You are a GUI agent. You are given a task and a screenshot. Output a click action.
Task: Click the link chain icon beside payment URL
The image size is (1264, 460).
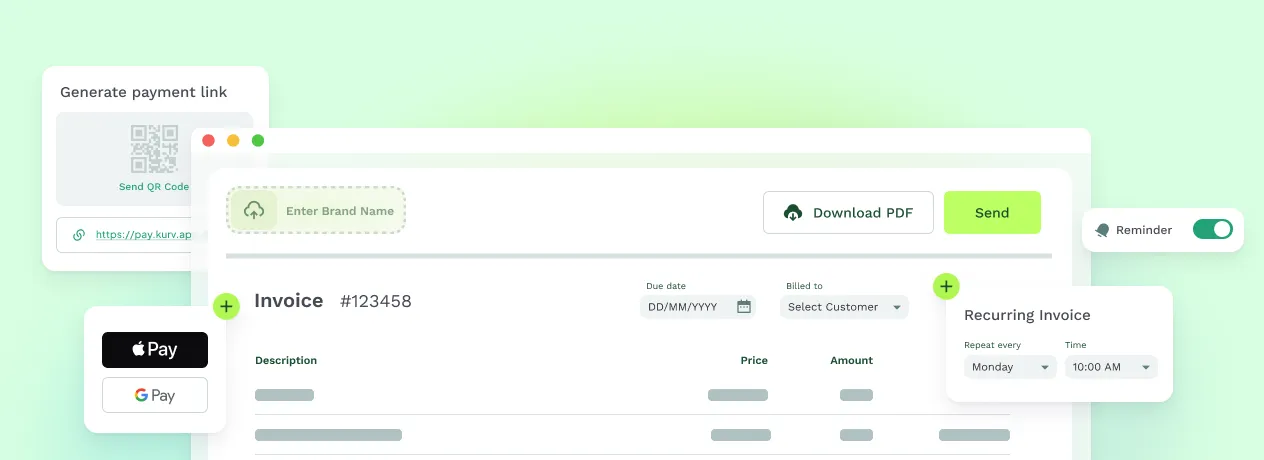[x=79, y=235]
